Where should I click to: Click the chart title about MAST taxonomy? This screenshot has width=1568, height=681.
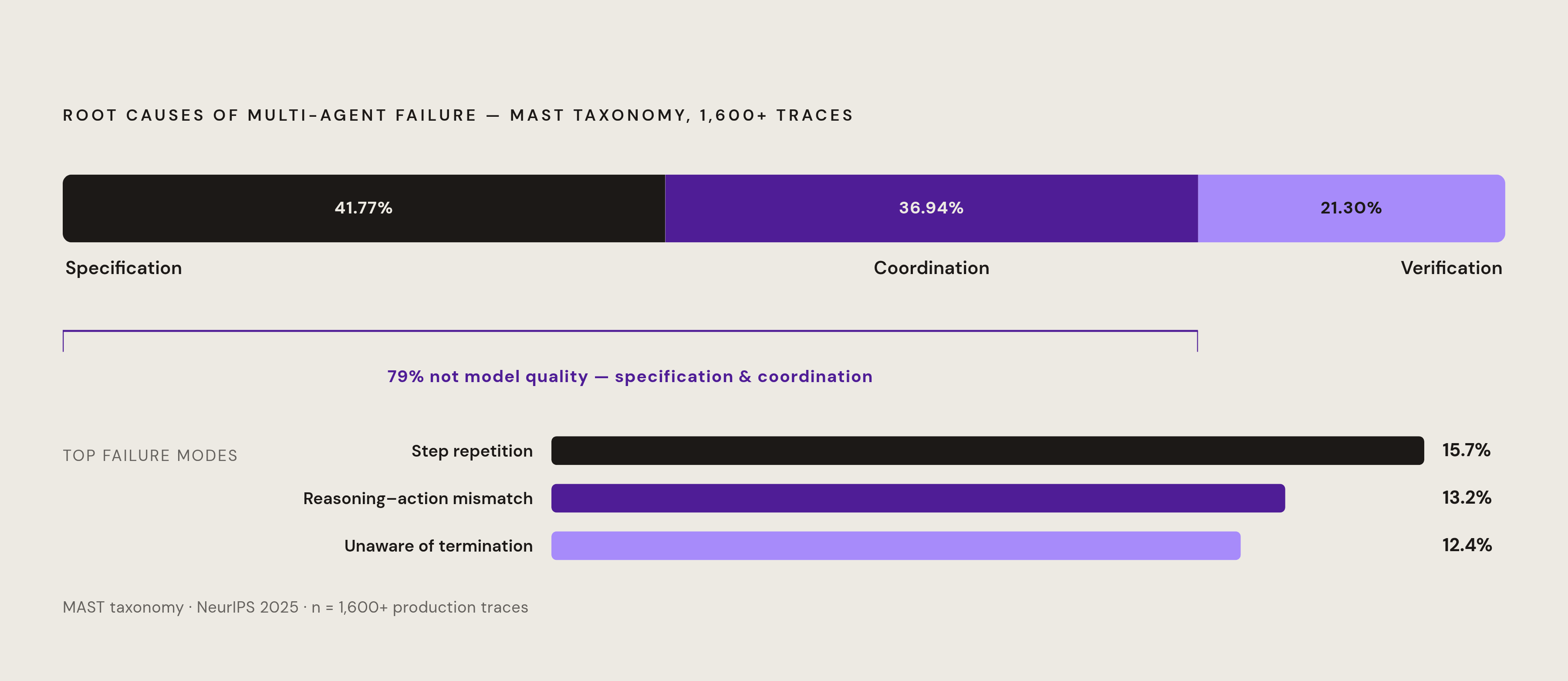pos(458,115)
